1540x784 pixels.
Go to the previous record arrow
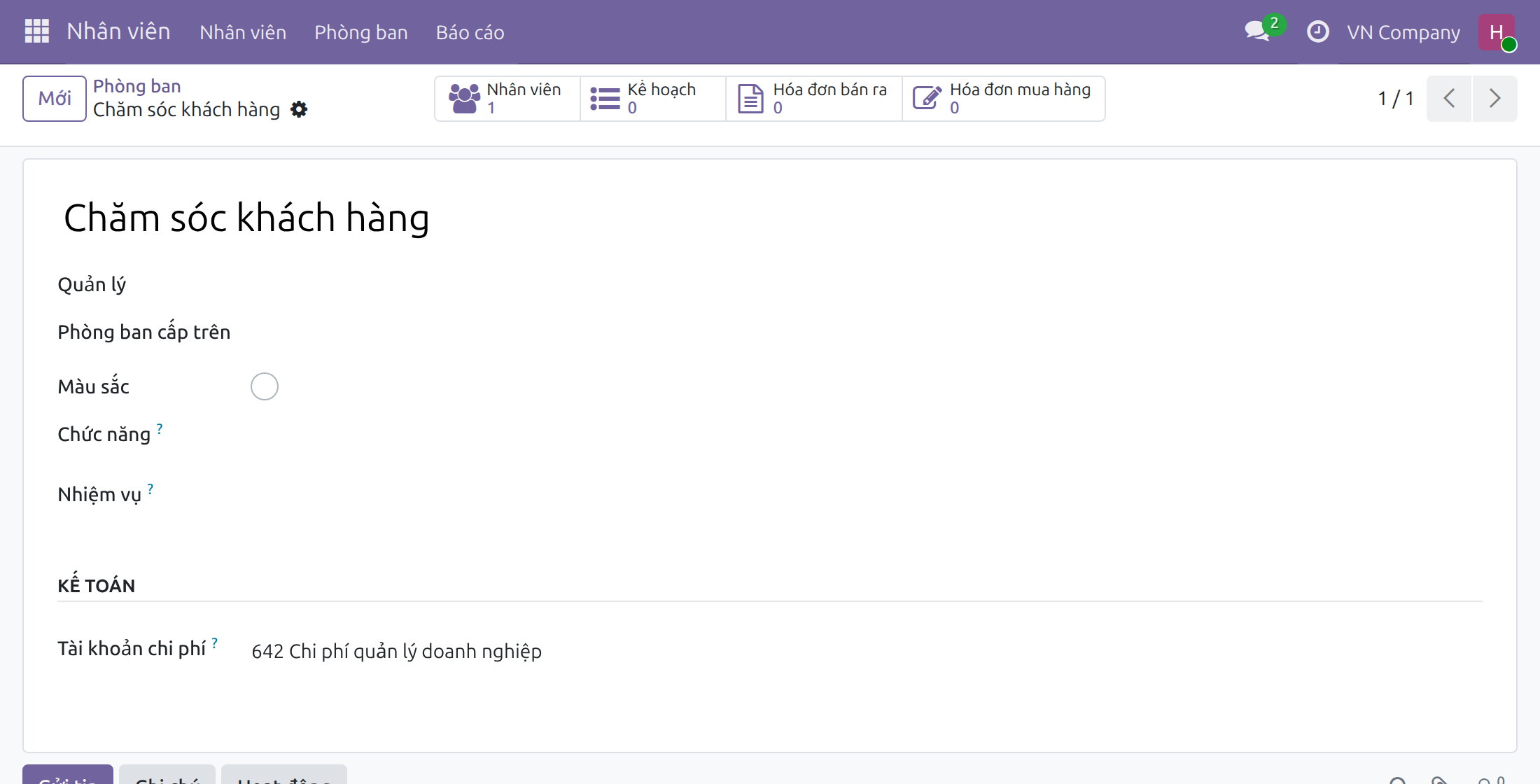(1449, 99)
